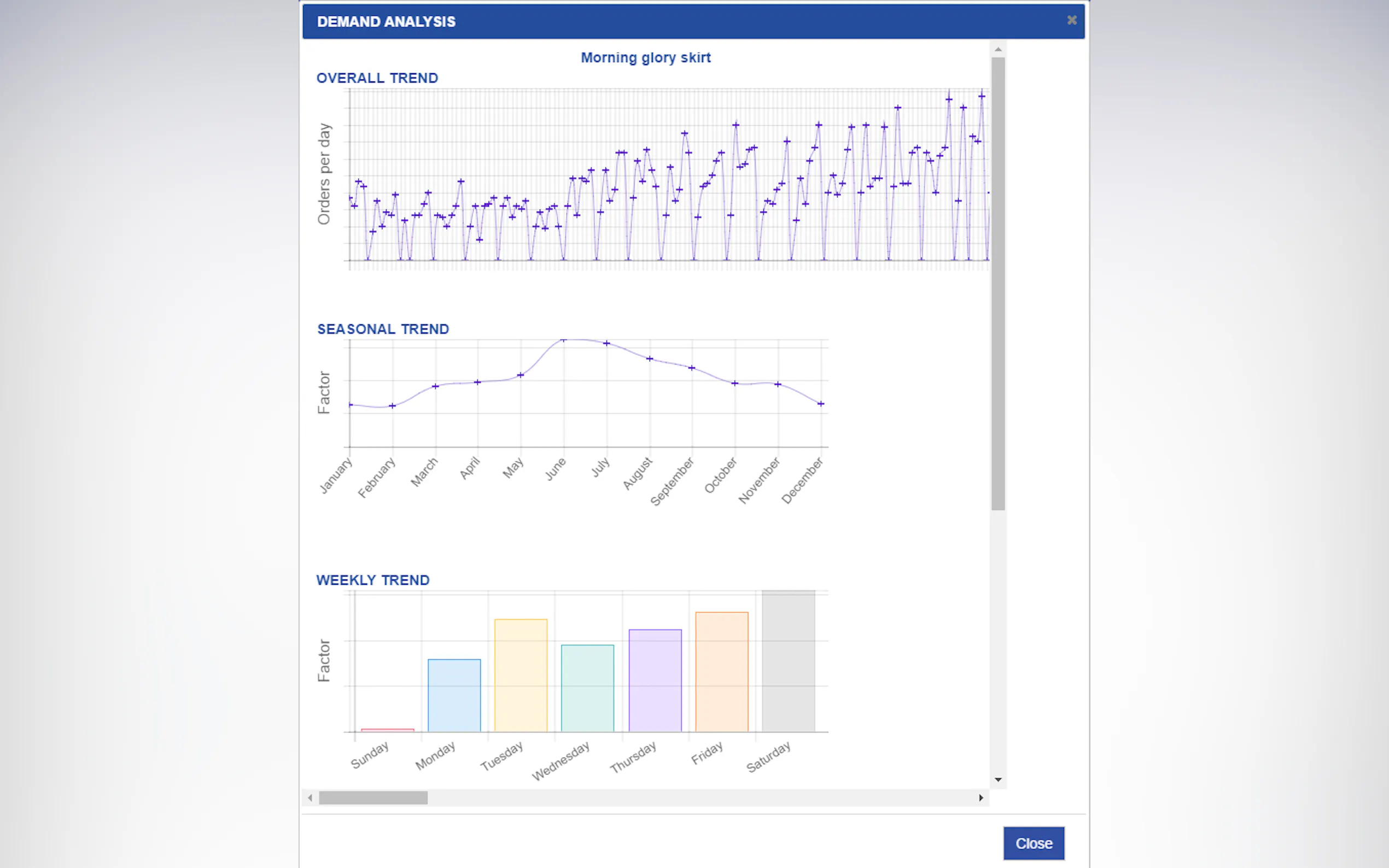This screenshot has width=1389, height=868.
Task: Click the purple Thursday bar
Action: pos(655,681)
